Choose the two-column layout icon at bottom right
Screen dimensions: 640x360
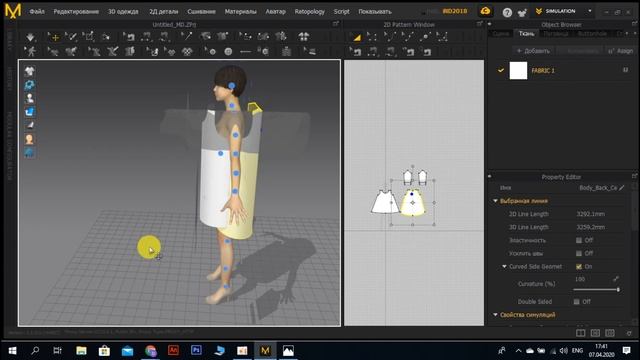point(580,333)
